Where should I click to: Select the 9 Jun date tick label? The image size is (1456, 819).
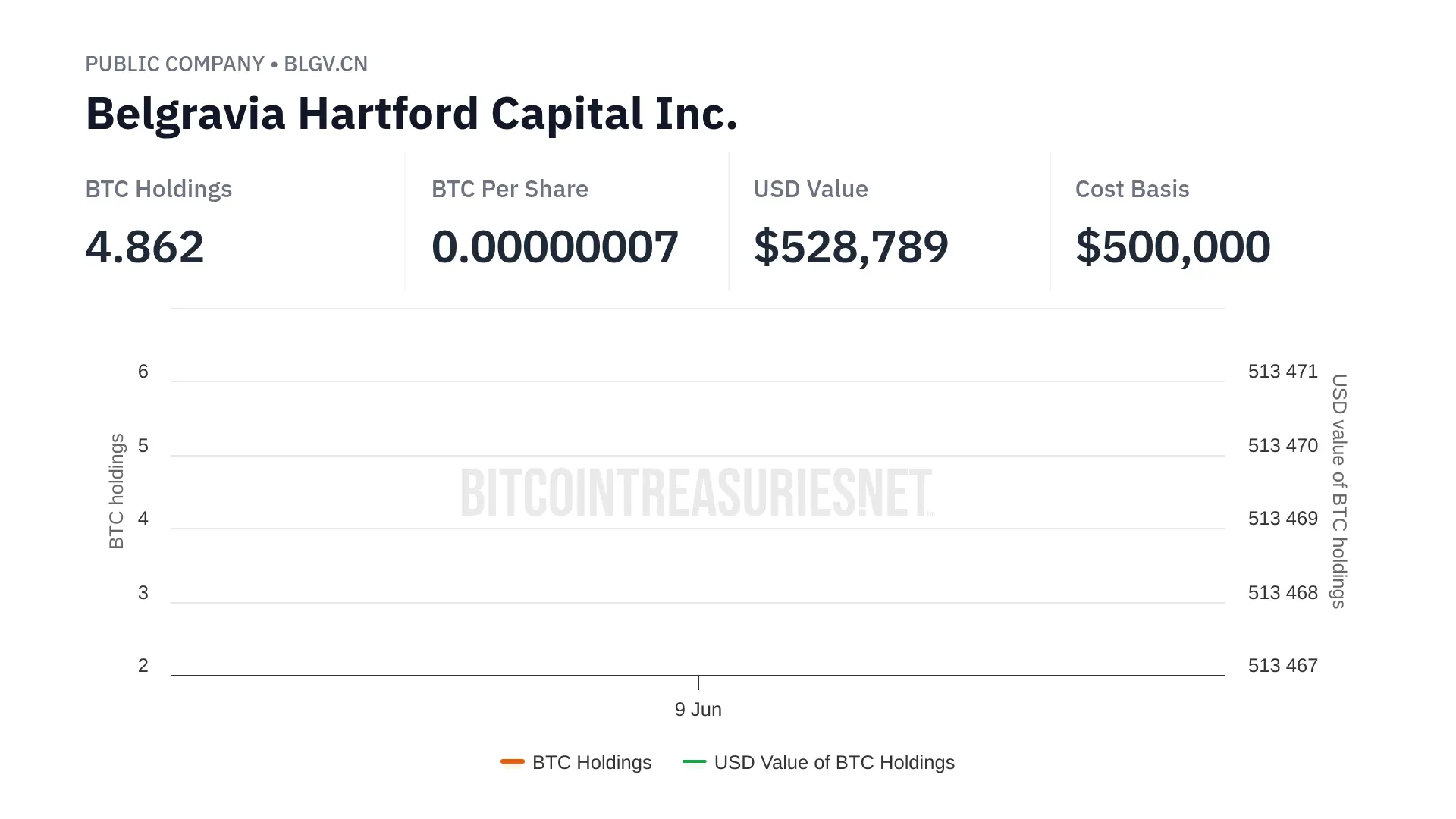(x=698, y=709)
